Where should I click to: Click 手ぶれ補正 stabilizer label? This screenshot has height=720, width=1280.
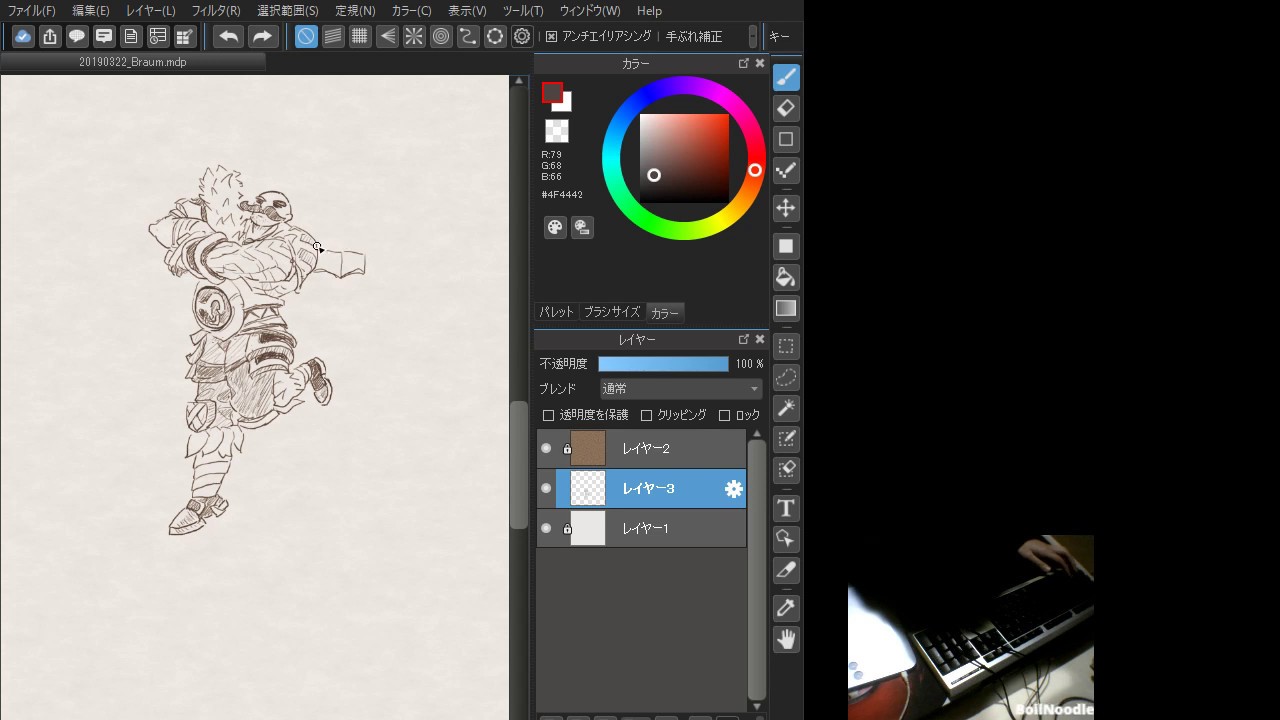click(694, 36)
